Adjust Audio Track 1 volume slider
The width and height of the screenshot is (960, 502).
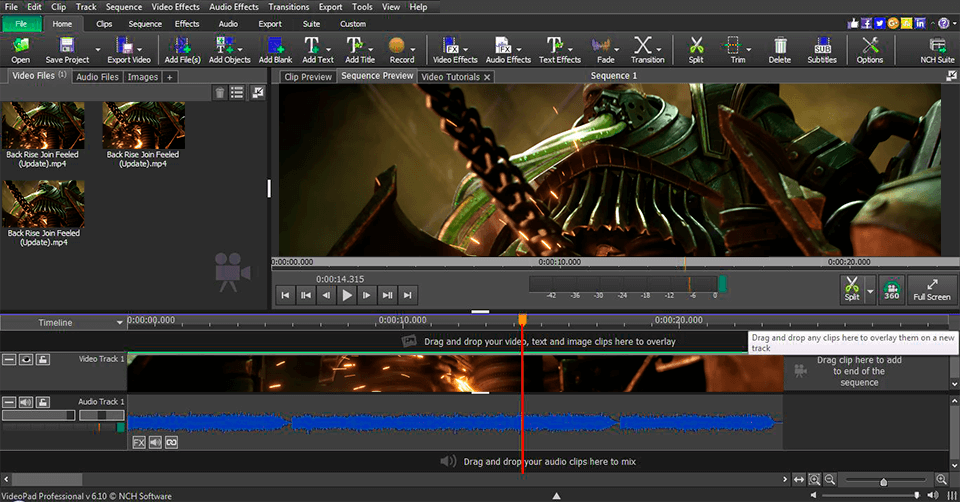point(38,415)
